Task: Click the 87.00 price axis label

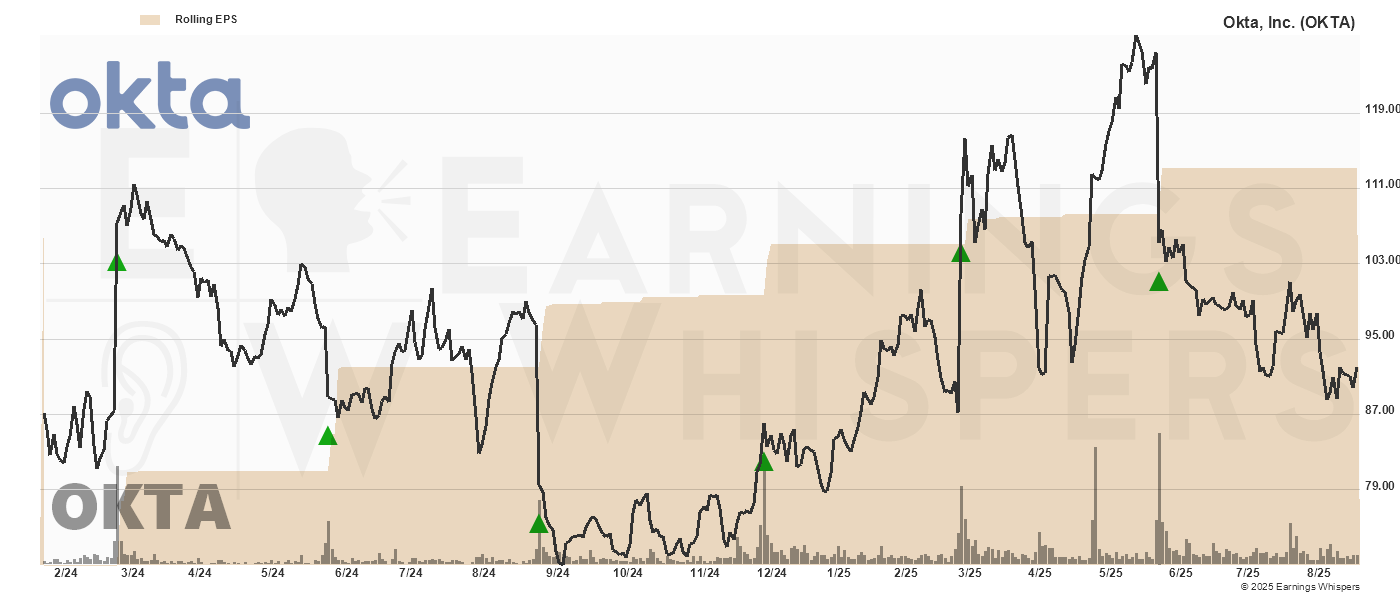Action: [x=1379, y=410]
